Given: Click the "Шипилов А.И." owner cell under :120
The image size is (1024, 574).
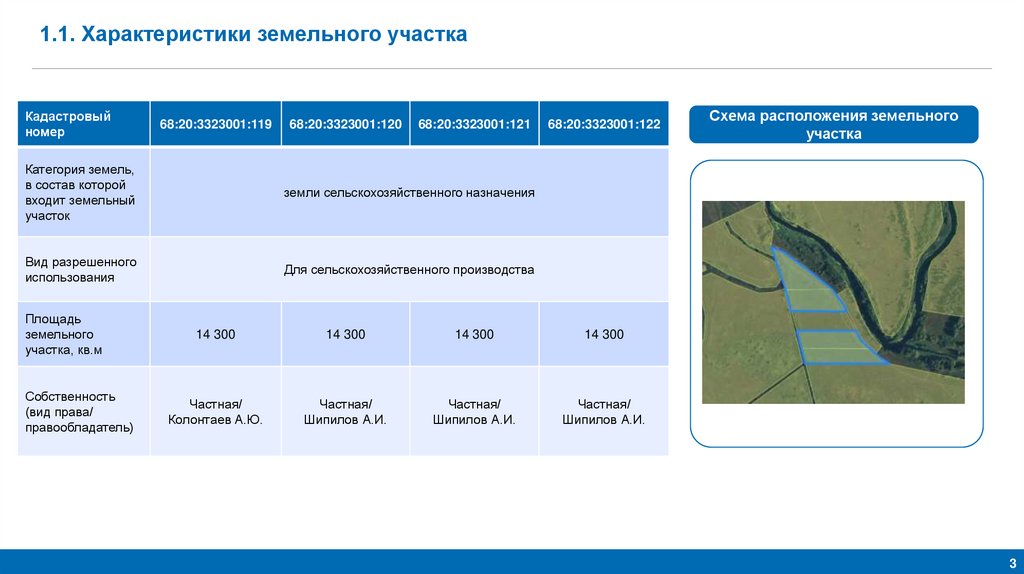Looking at the screenshot, I should (345, 411).
